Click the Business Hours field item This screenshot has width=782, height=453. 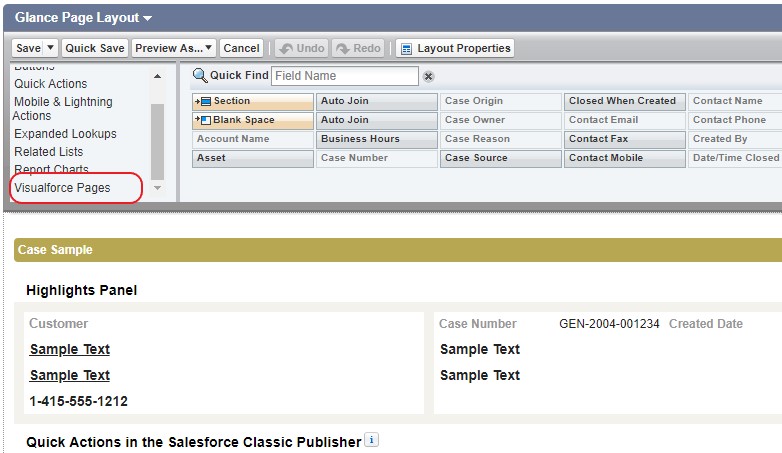pos(376,139)
